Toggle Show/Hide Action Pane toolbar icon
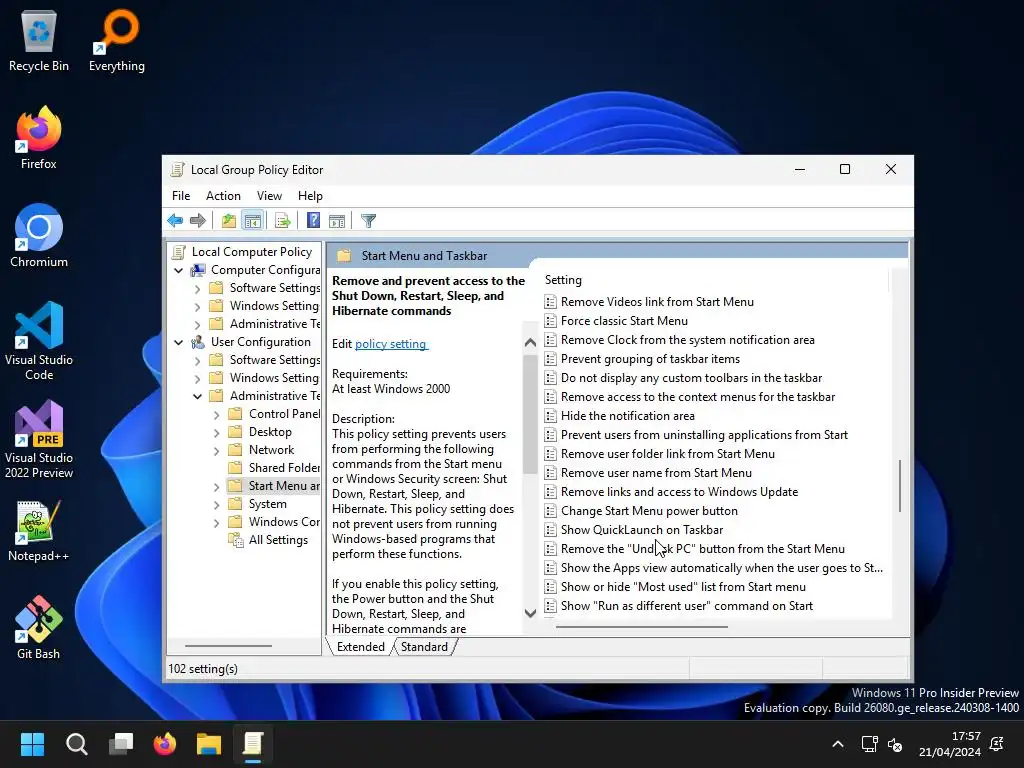This screenshot has height=768, width=1024. [x=337, y=221]
